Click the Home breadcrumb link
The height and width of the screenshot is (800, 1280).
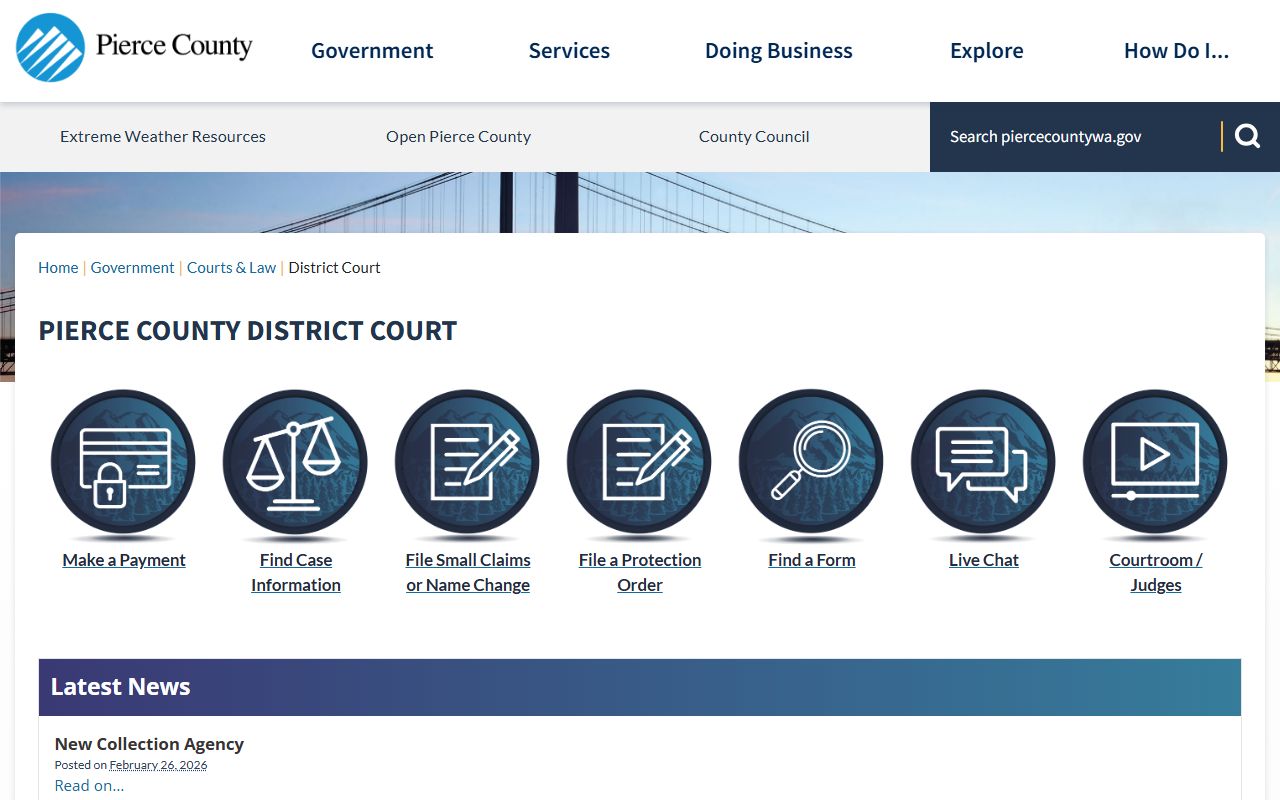coord(58,267)
